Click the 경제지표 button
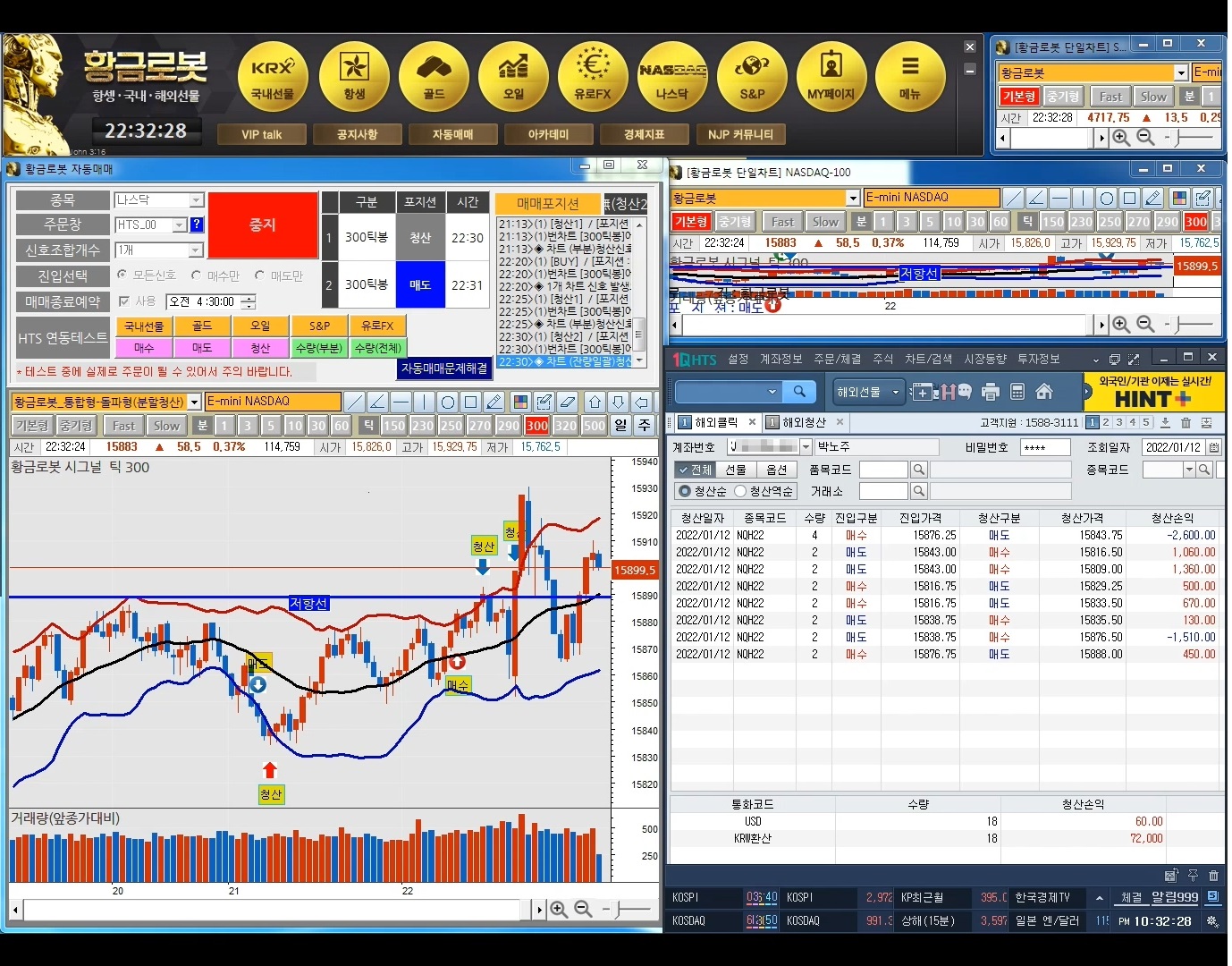Screen dimensions: 1232x966 click(644, 134)
